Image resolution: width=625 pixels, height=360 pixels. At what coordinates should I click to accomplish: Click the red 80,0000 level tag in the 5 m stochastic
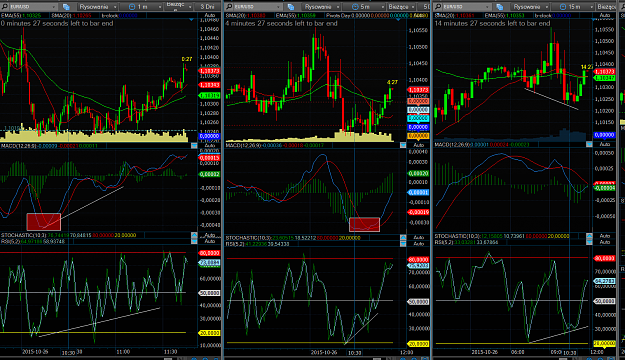tap(418, 260)
